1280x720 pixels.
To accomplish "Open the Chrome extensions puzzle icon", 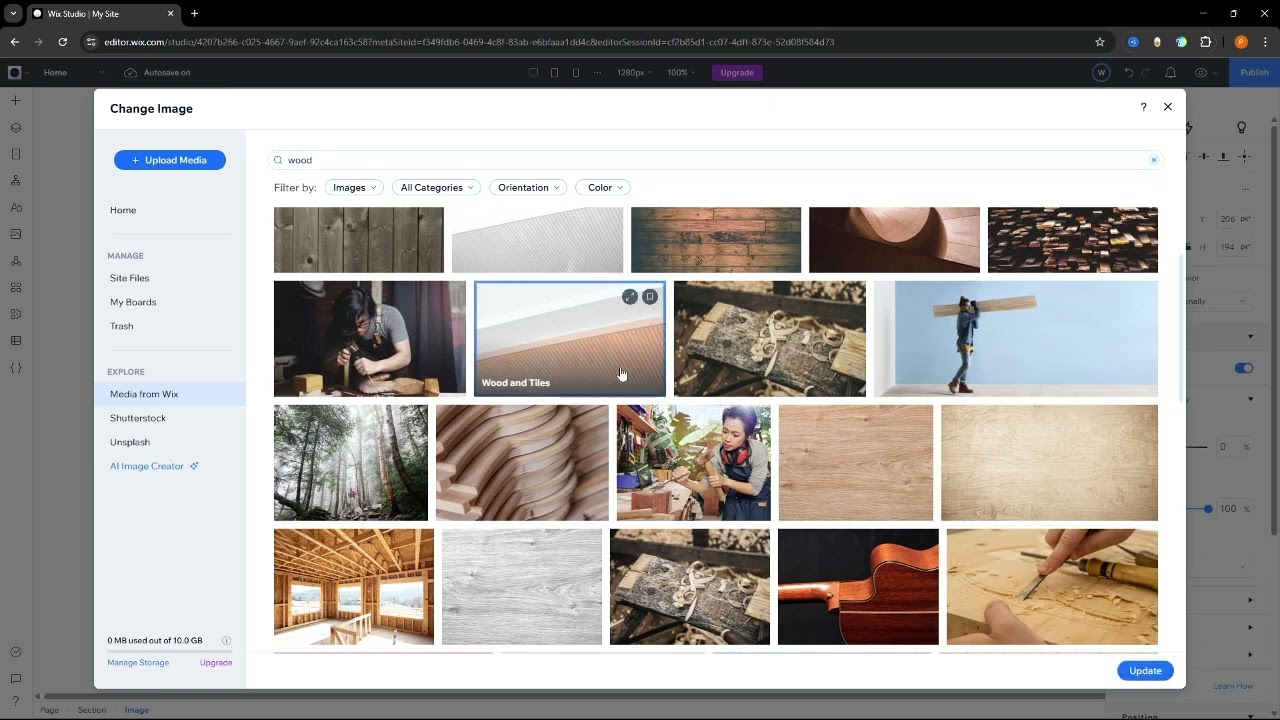I will (1205, 42).
